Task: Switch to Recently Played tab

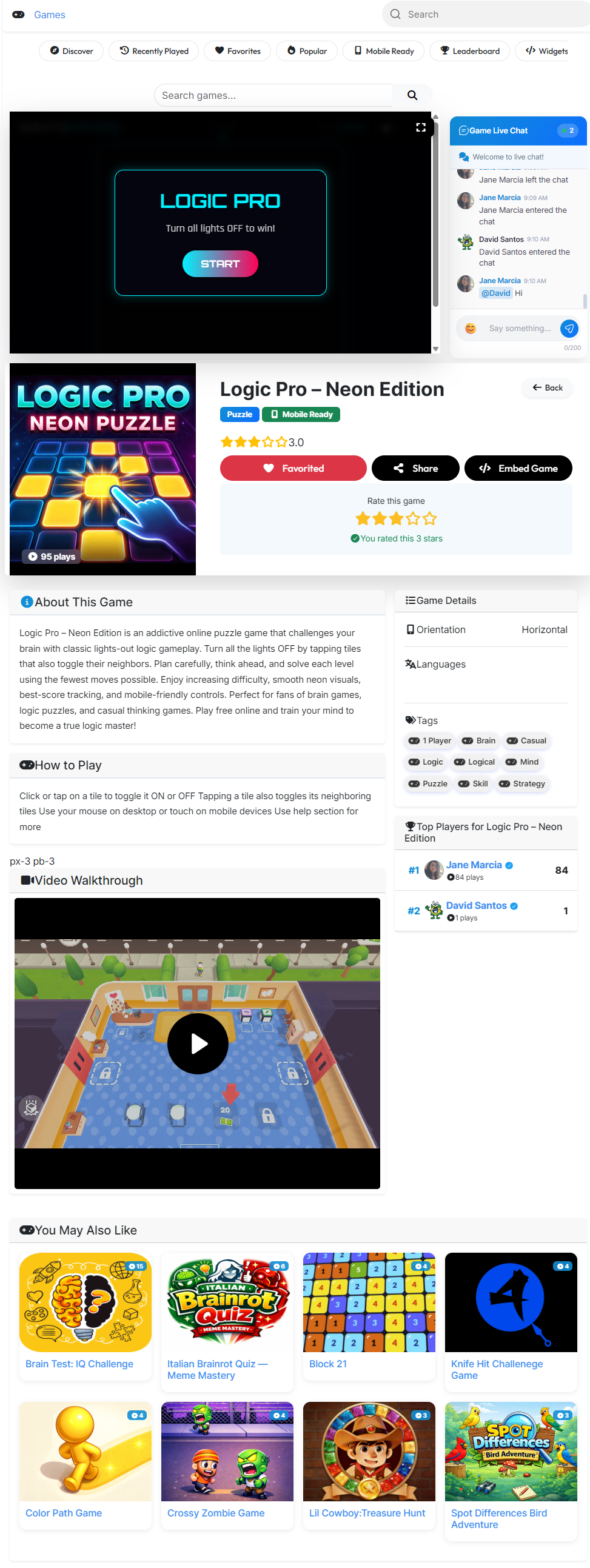Action: tap(153, 51)
